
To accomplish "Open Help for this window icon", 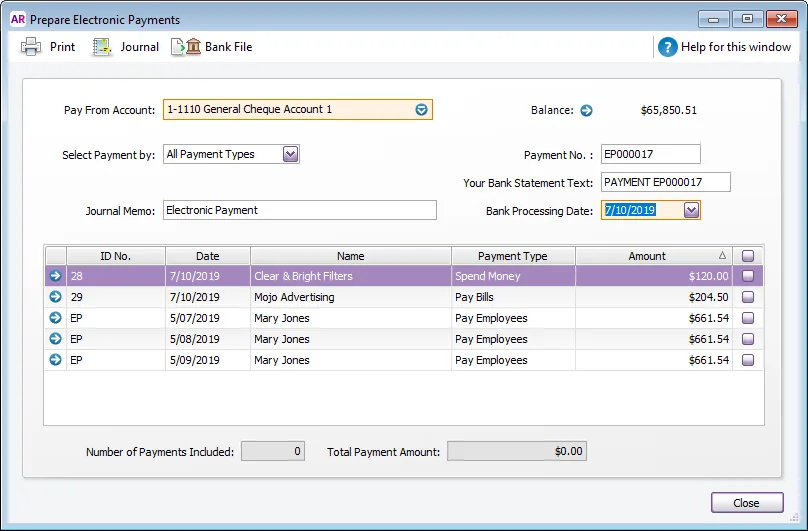I will click(x=667, y=47).
